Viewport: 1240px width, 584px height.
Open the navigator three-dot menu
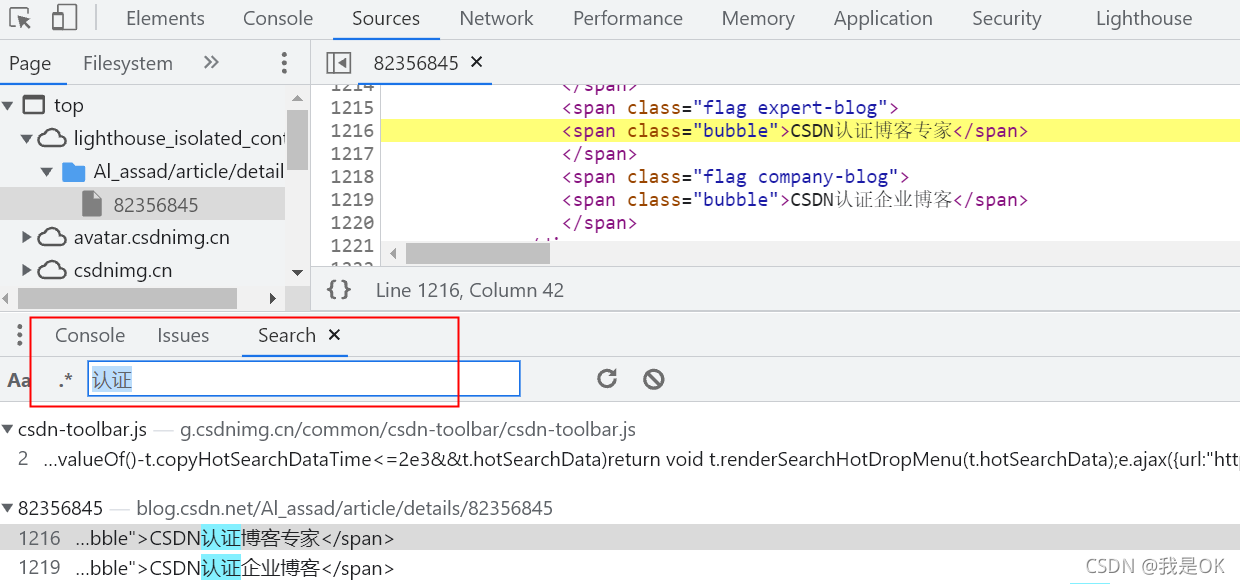[x=284, y=63]
